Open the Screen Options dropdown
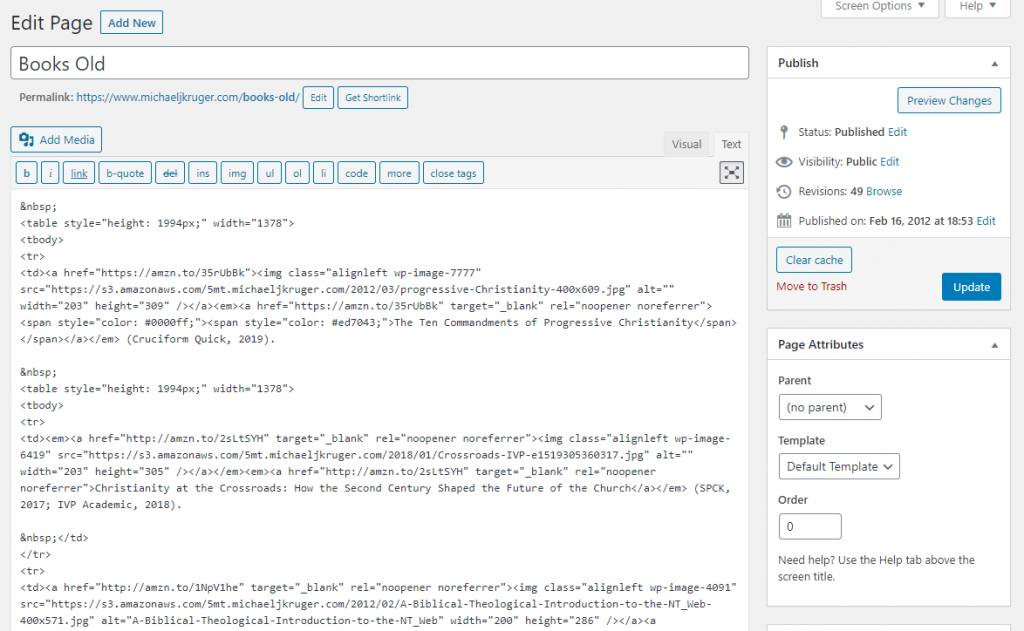This screenshot has height=631, width=1024. click(880, 7)
